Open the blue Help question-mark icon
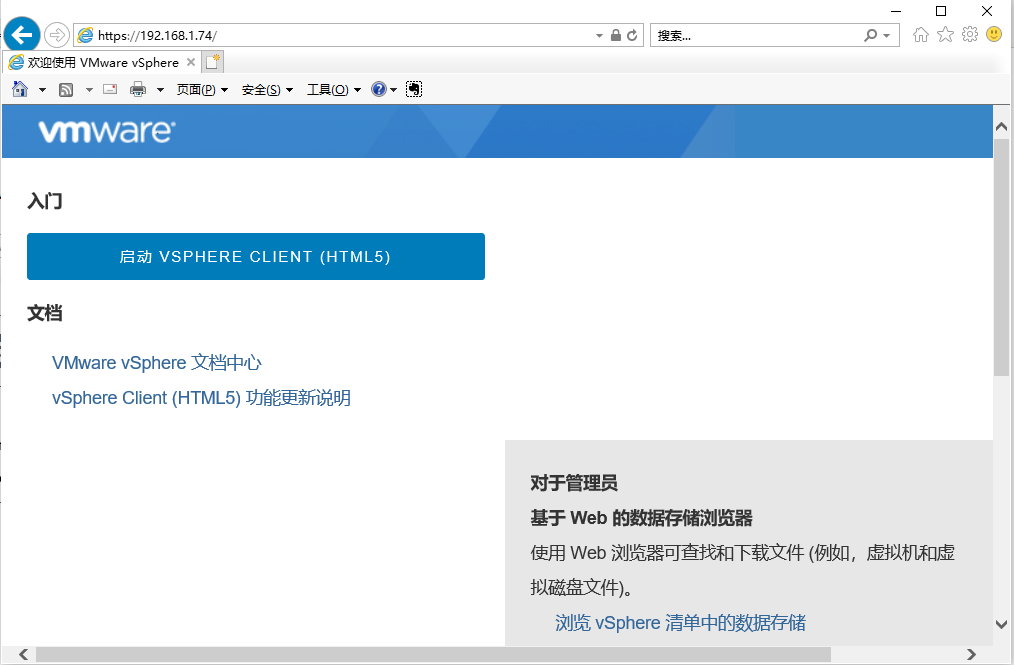This screenshot has width=1014, height=665. 379,89
